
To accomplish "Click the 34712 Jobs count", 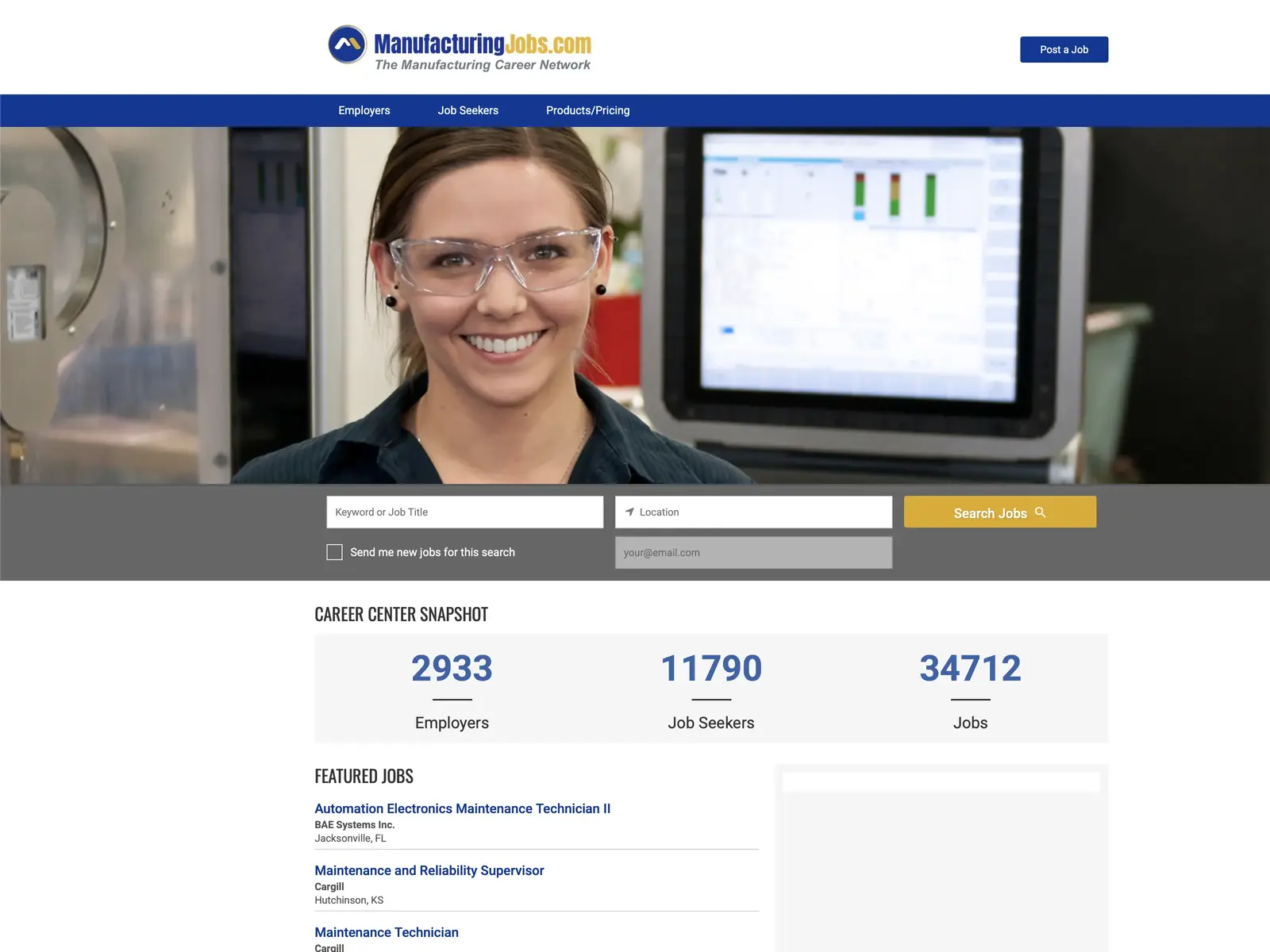I will [970, 668].
